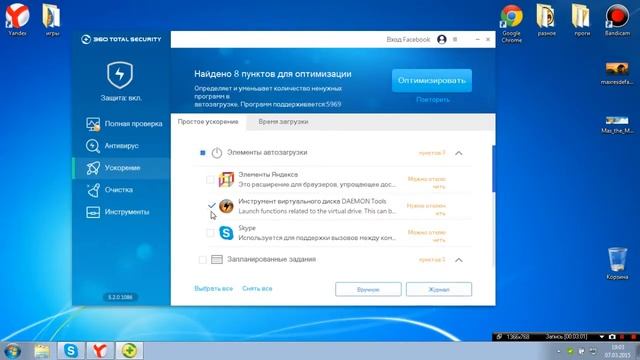
Task: Open the Windows Start menu
Action: coord(12,351)
